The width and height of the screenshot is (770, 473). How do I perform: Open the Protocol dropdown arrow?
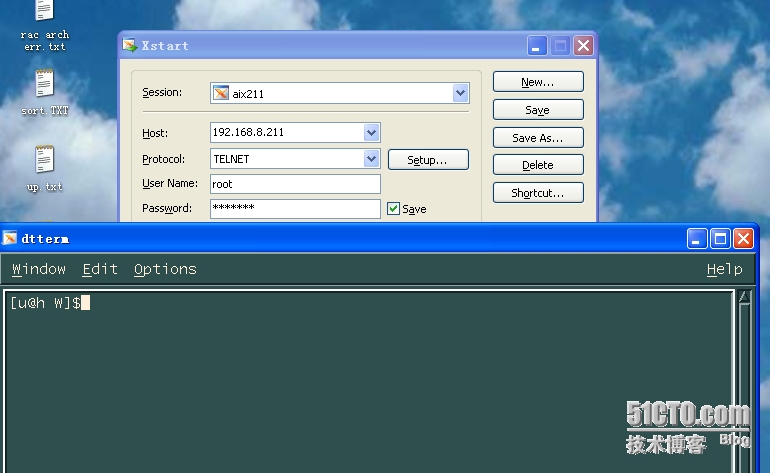point(371,159)
